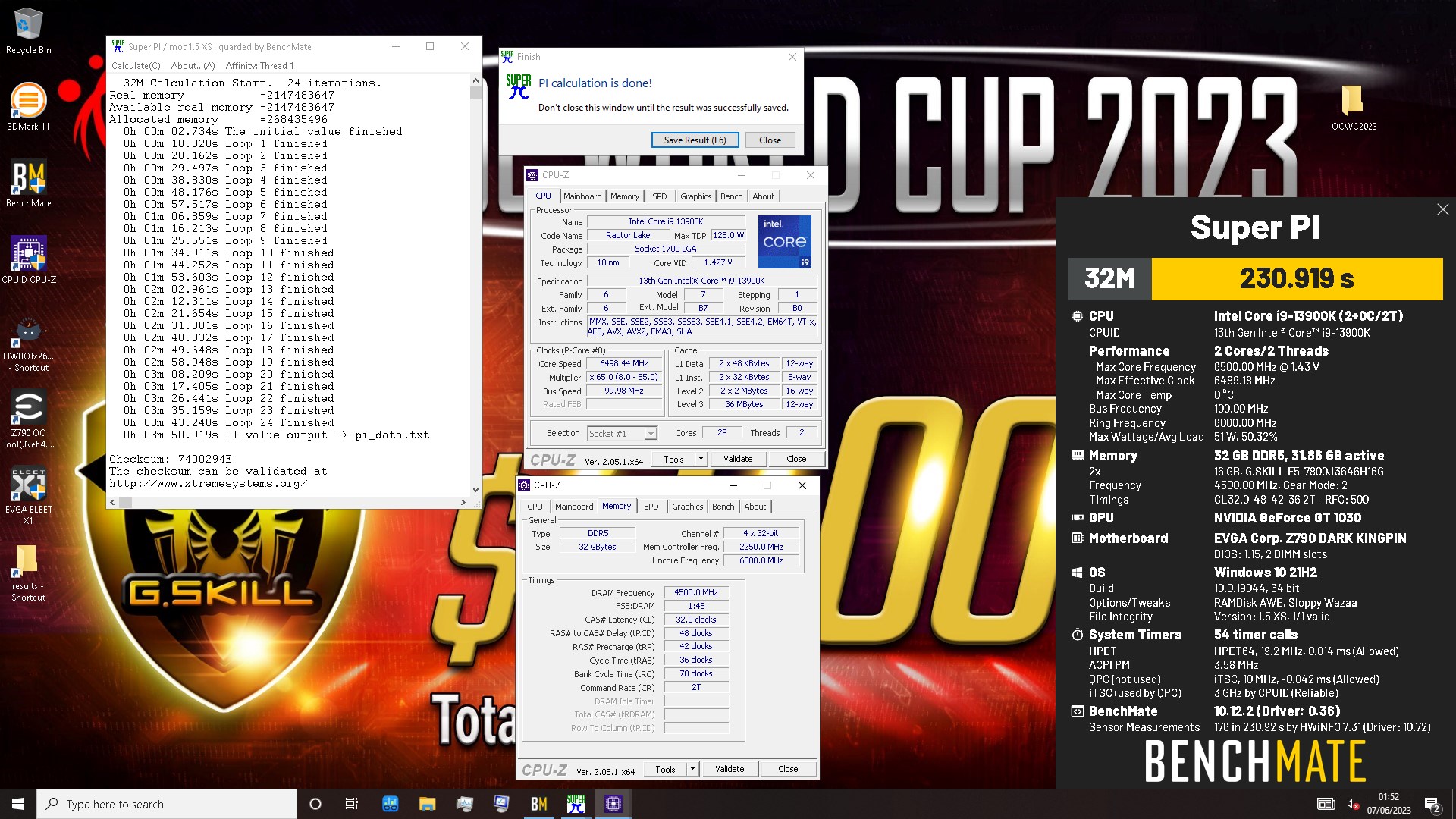Launch the CPUID CPU-Z desktop icon
This screenshot has height=819, width=1456.
pyautogui.click(x=28, y=259)
